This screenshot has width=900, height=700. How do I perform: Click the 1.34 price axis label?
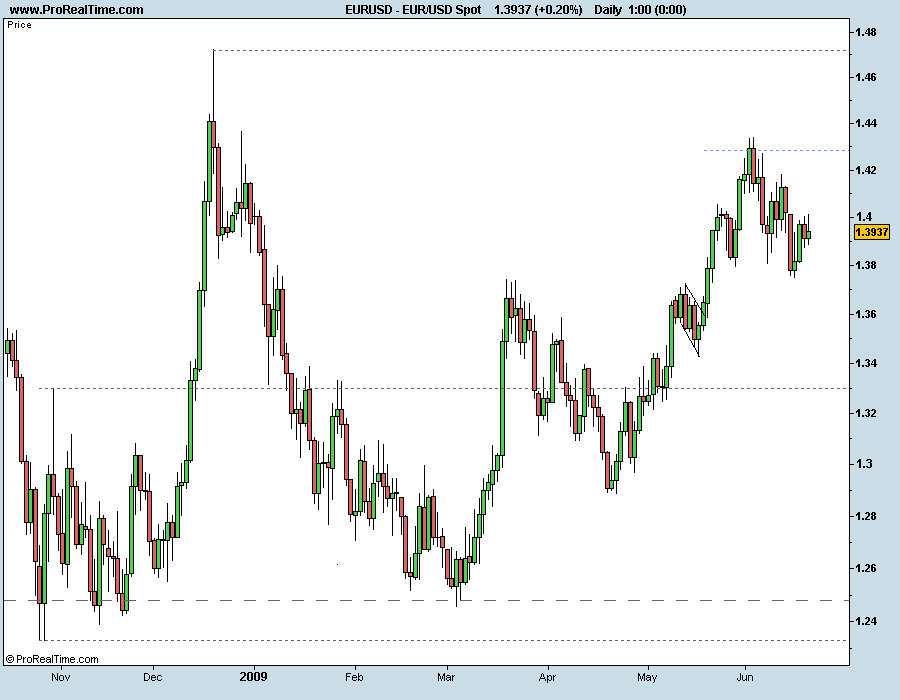pos(866,363)
